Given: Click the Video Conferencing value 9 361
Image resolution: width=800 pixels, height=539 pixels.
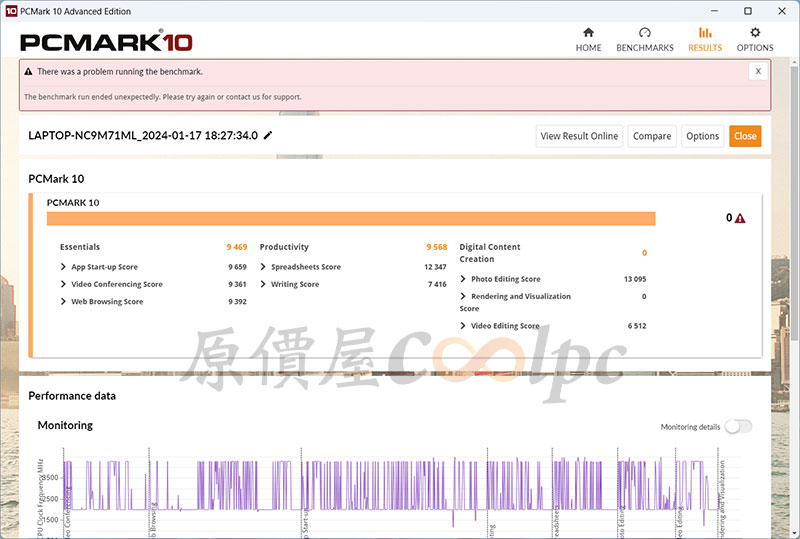Looking at the screenshot, I should pos(237,284).
